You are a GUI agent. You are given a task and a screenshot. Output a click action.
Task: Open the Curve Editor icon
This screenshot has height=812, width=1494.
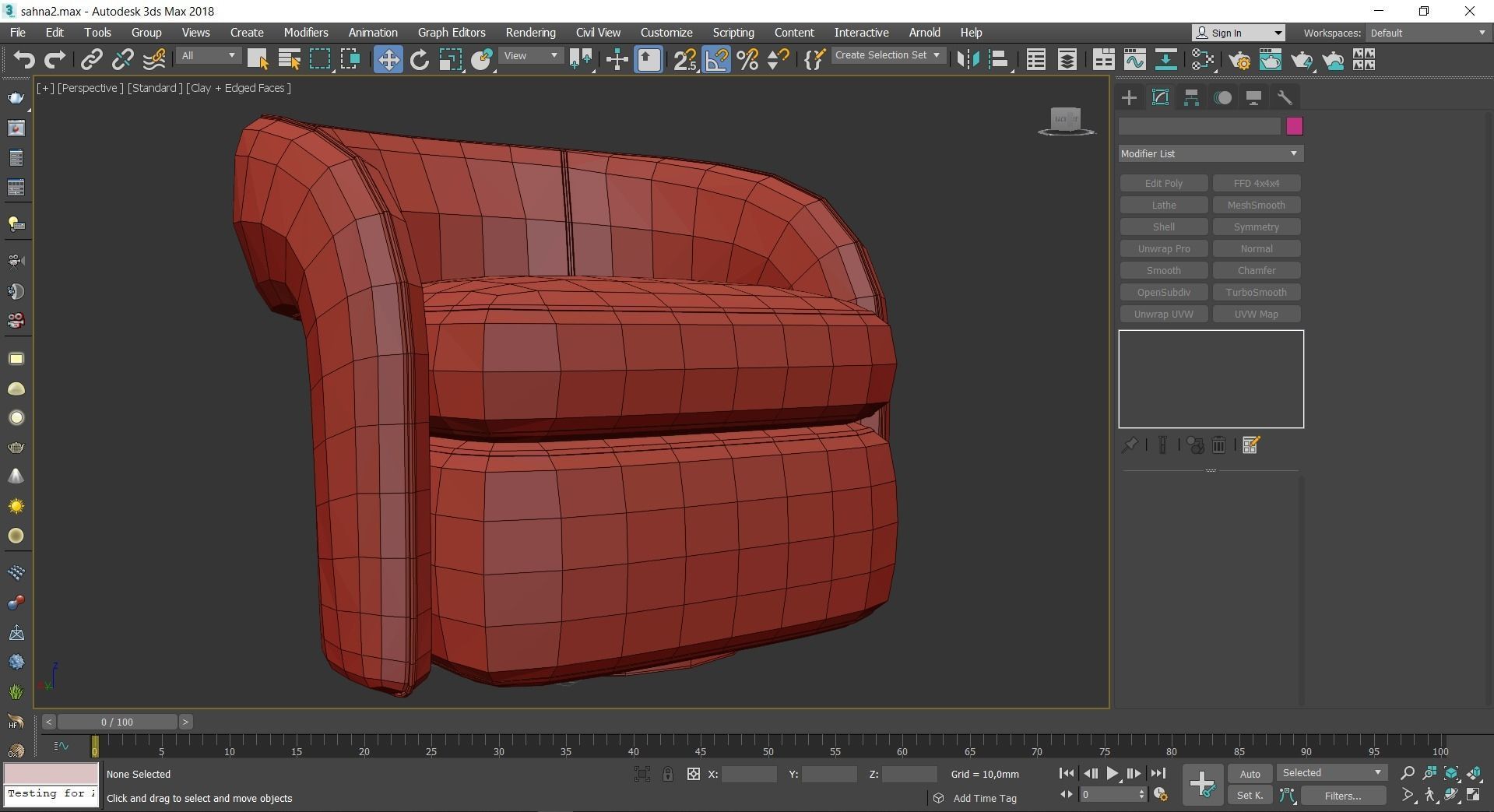pyautogui.click(x=1134, y=60)
